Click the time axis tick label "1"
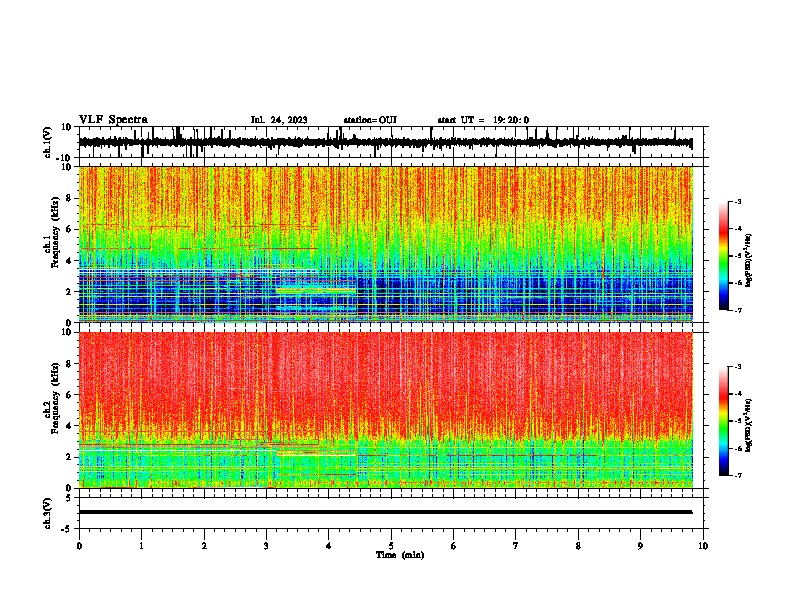Viewport: 792px width, 612px height. [x=141, y=546]
